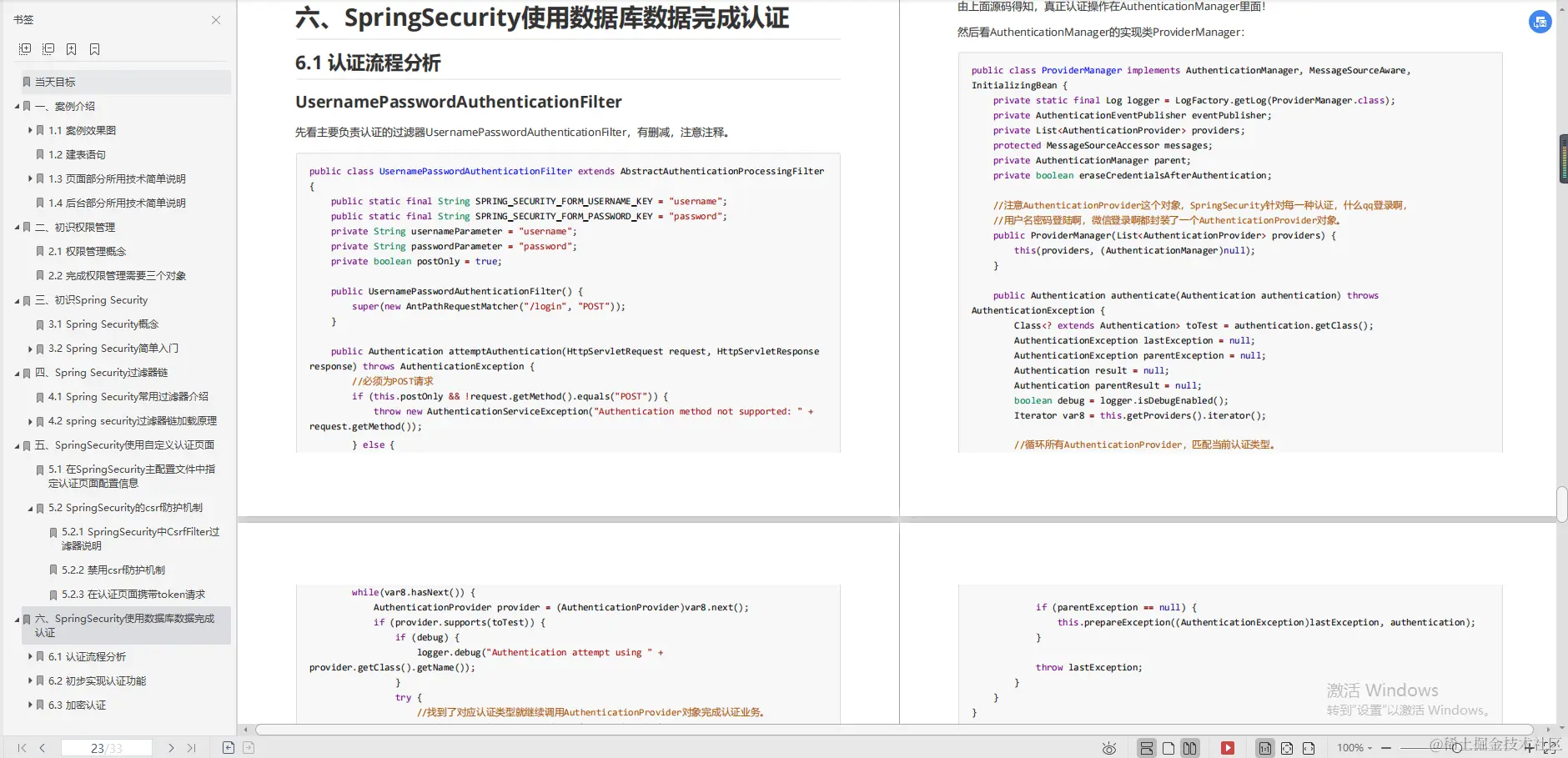Enable two-page facing view
This screenshot has height=758, width=1568.
pos(1191,747)
